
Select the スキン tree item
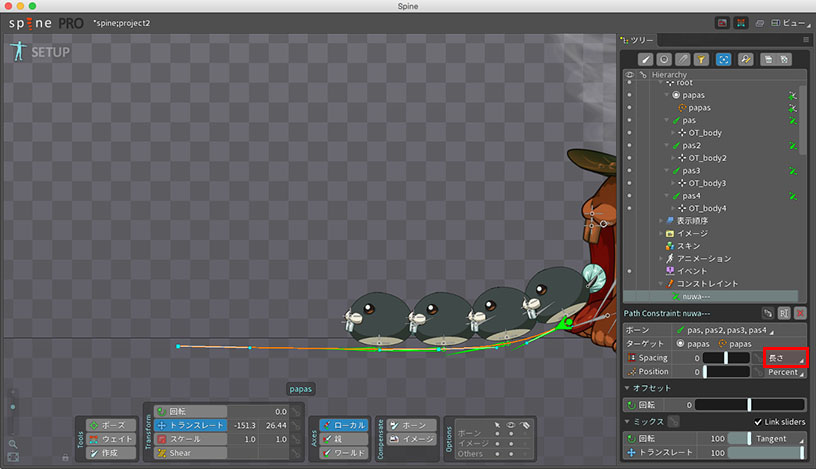683,246
